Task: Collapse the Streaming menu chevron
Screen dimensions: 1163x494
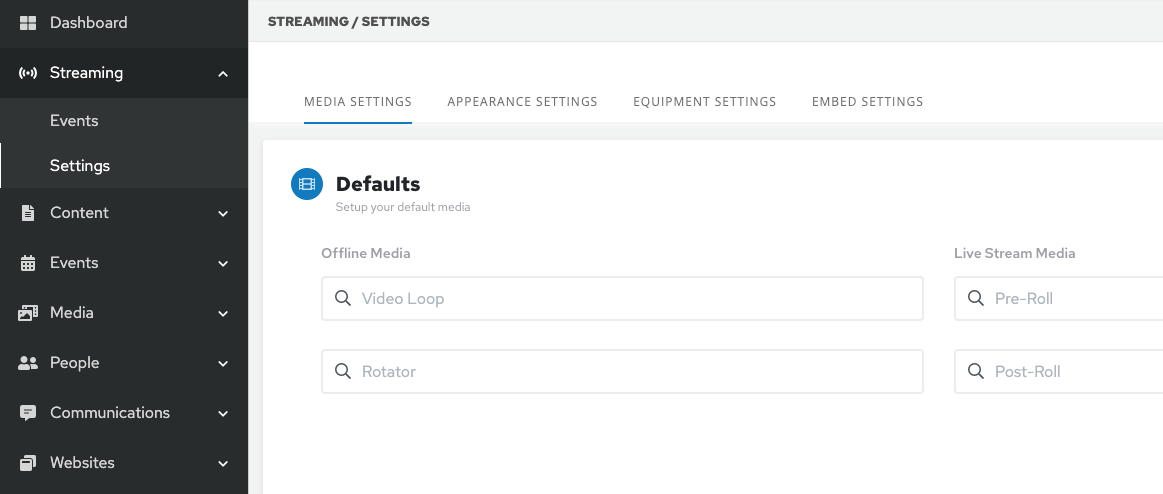Action: tap(223, 74)
